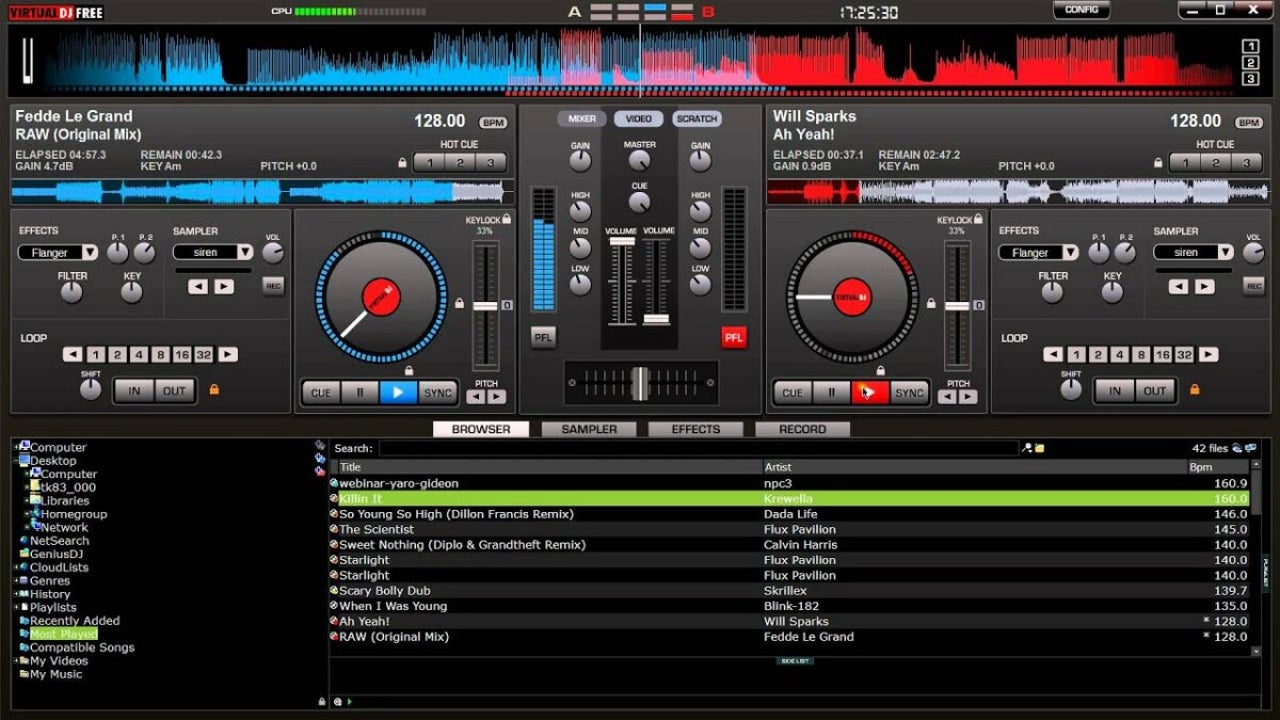The image size is (1280, 720).
Task: Activate SYNC on right deck
Action: pos(907,392)
